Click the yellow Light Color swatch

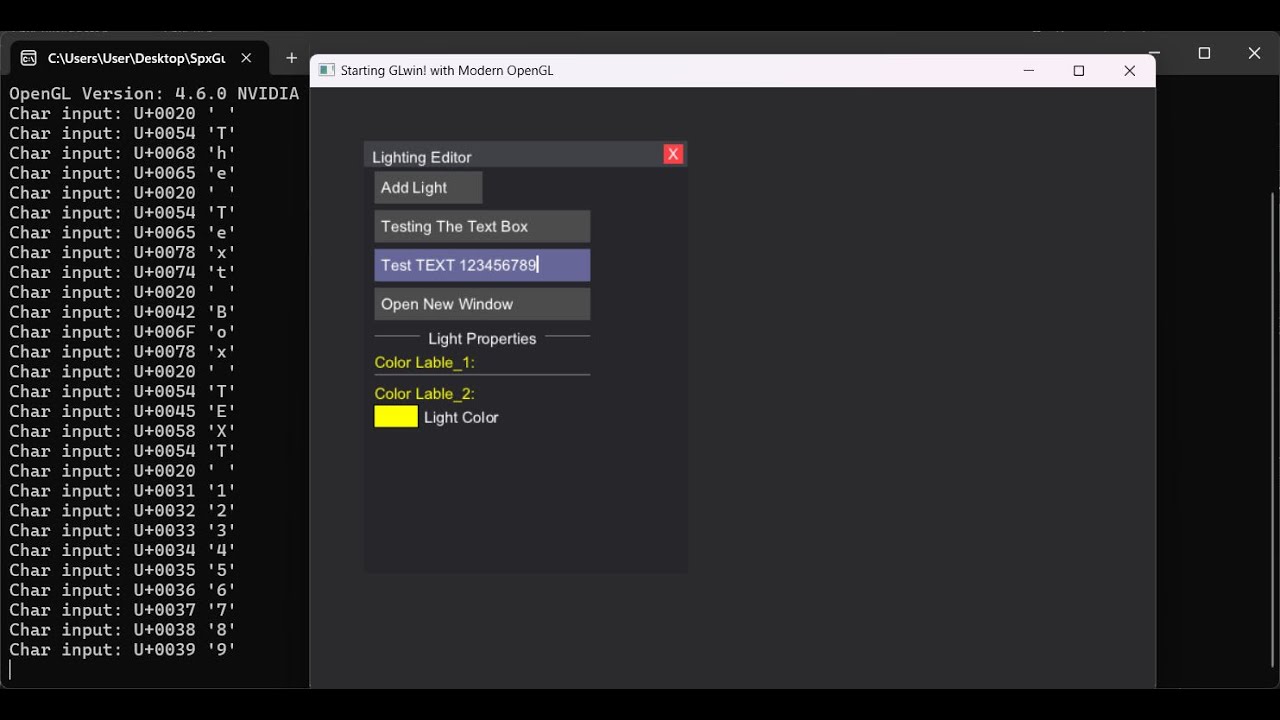(396, 417)
